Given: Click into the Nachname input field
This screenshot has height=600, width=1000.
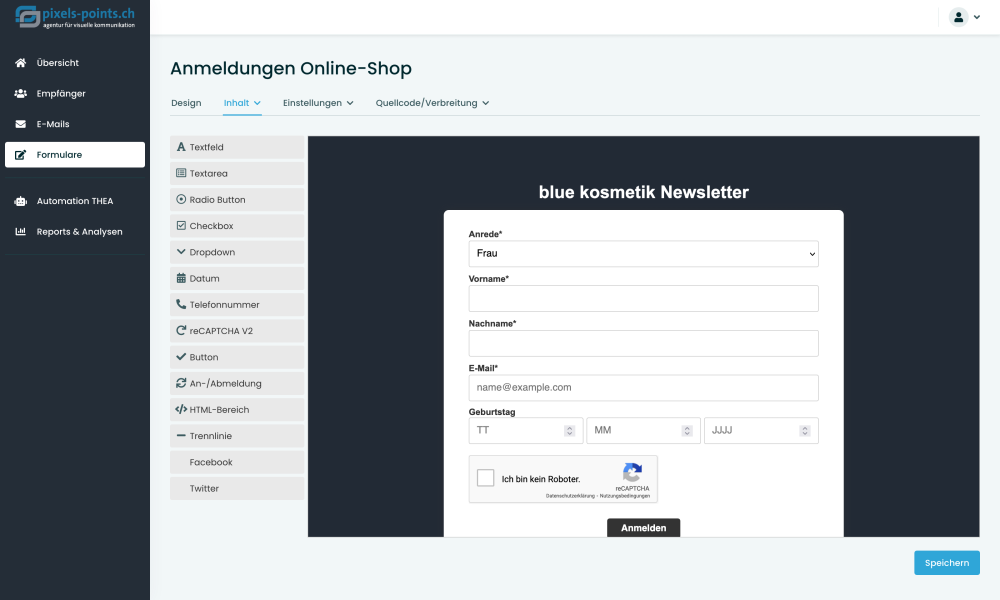Looking at the screenshot, I should coord(643,343).
